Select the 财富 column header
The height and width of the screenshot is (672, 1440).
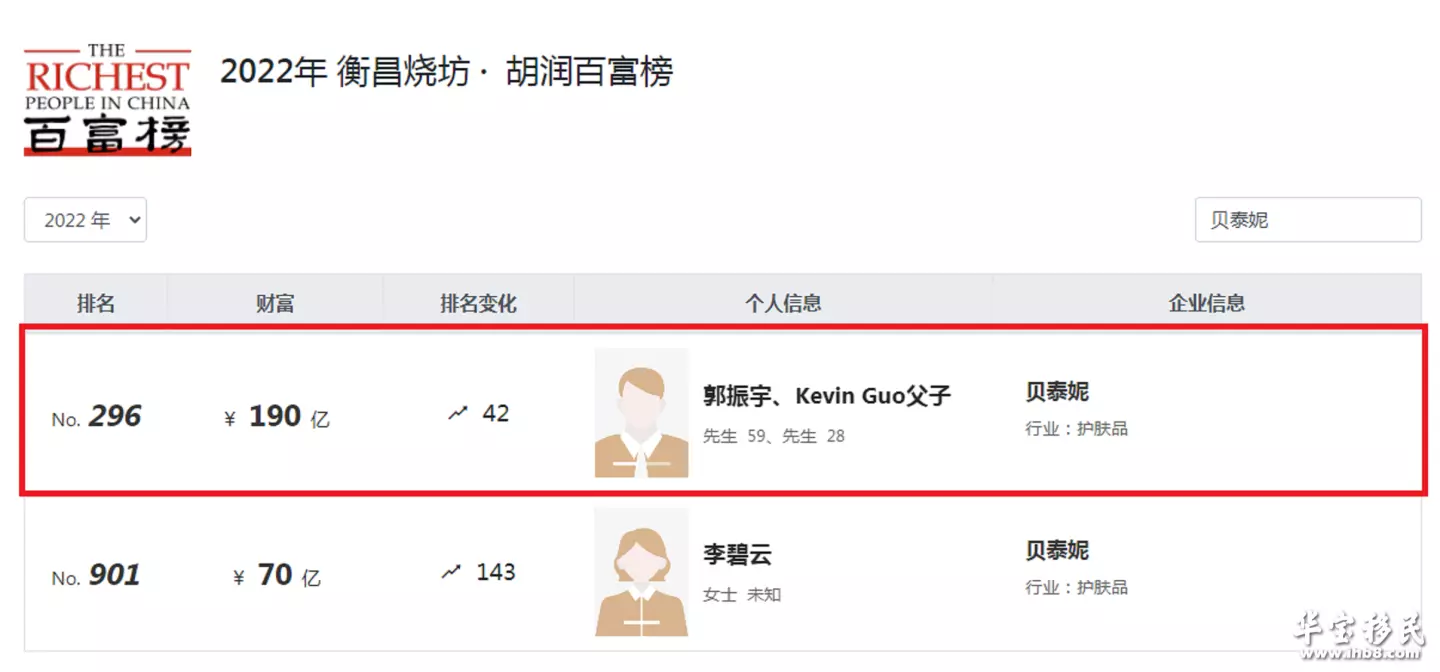(275, 303)
